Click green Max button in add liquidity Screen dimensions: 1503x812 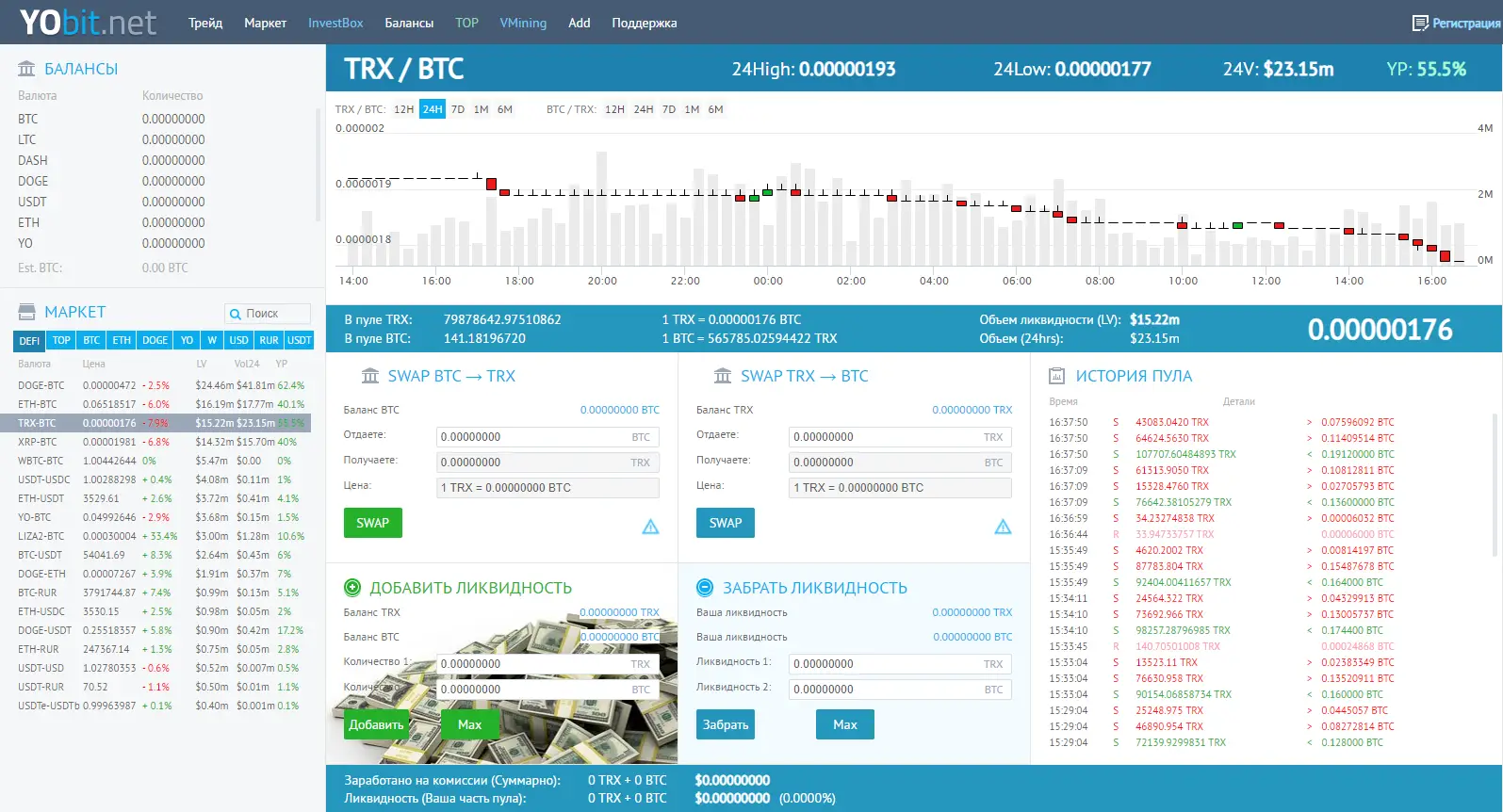pos(469,724)
